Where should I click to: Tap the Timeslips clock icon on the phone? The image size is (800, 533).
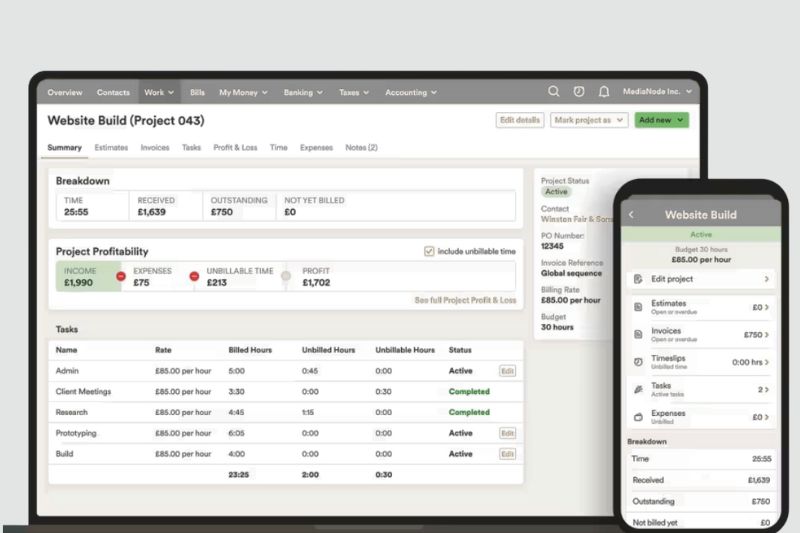pyautogui.click(x=638, y=362)
